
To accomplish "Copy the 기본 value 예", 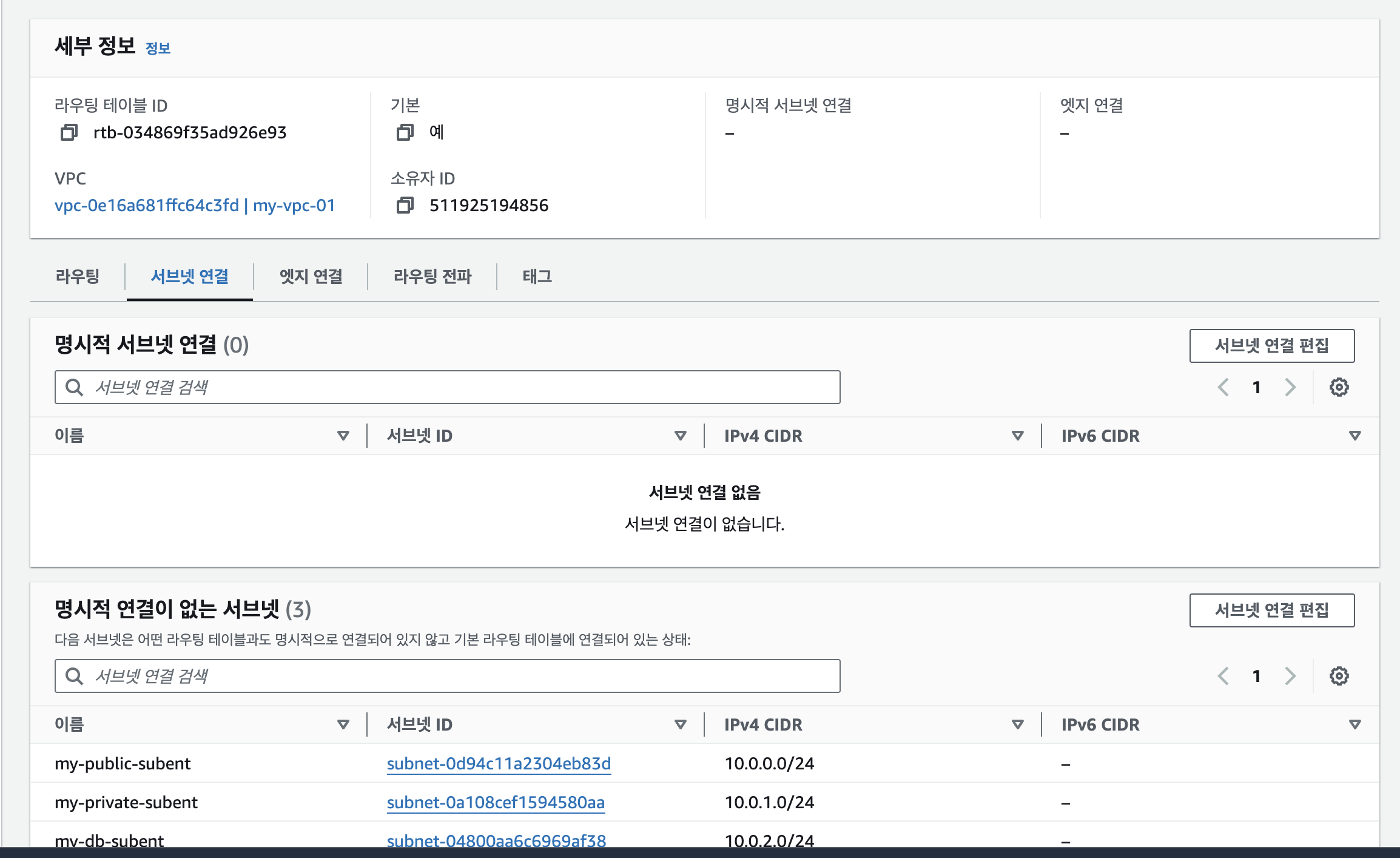I will 405,132.
